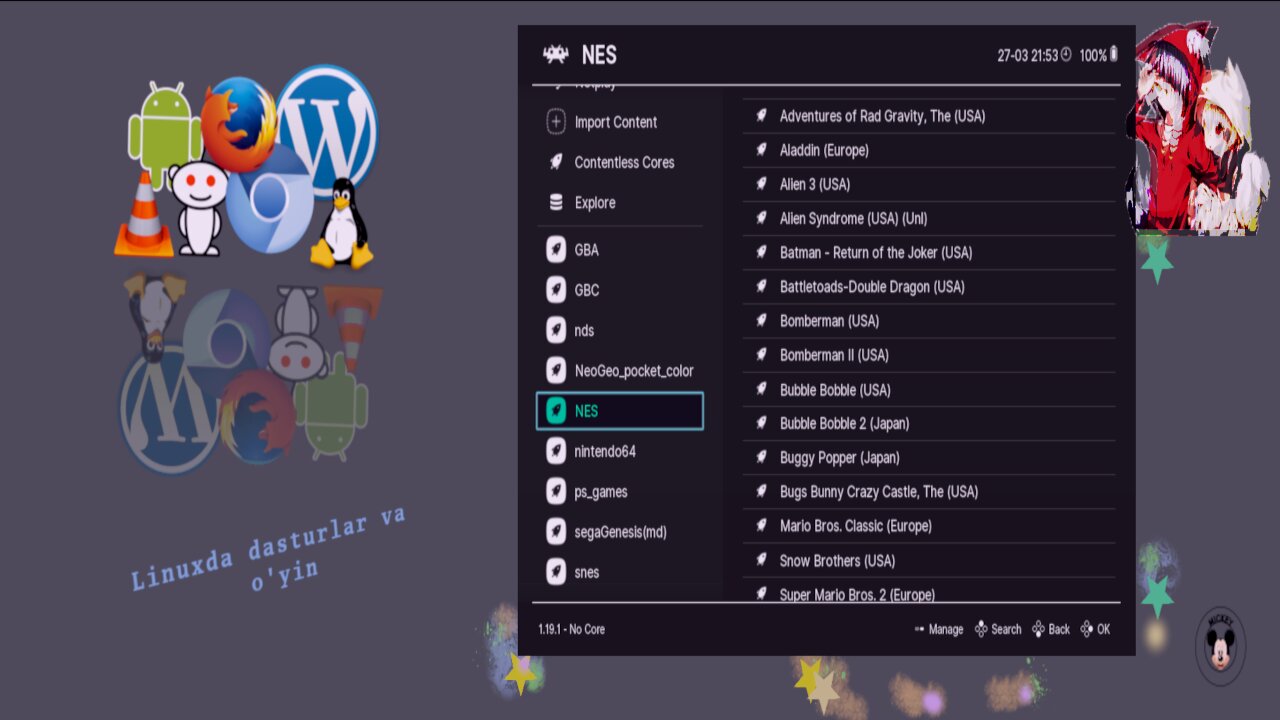
Task: Click the nintendo64 playlist icon
Action: pos(556,451)
